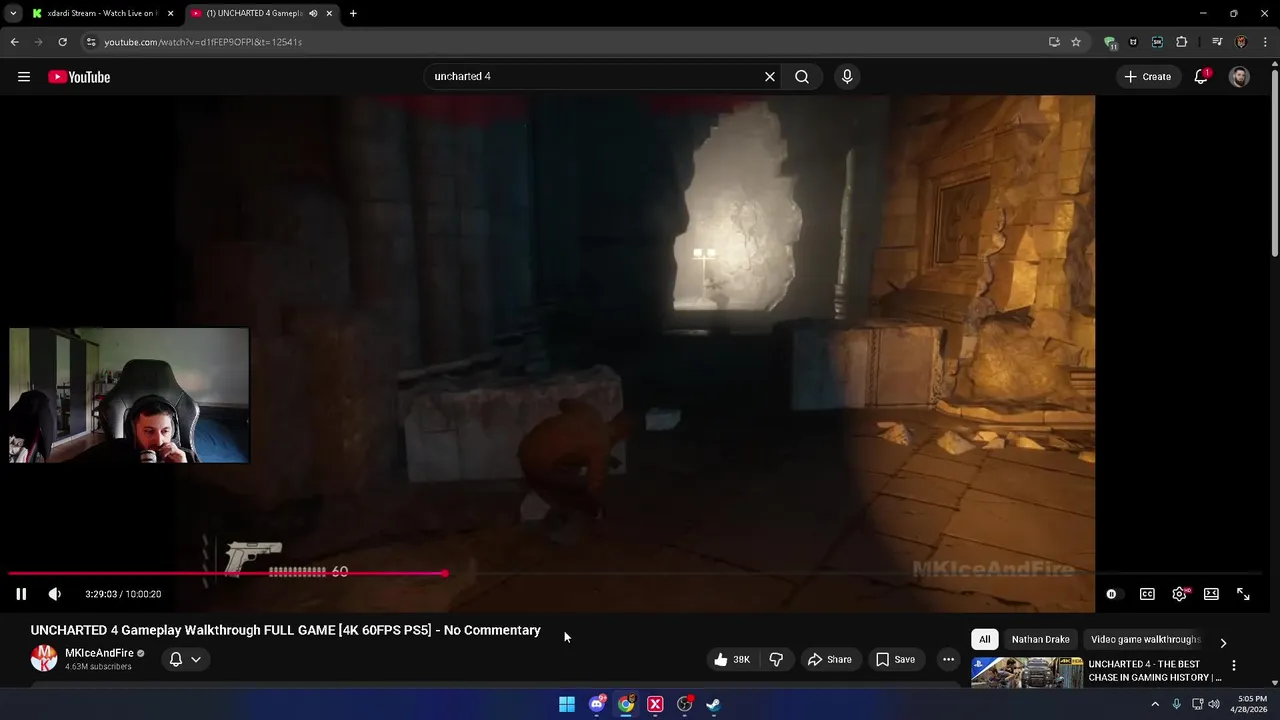Open the Chrome profile avatar

pos(1241,42)
